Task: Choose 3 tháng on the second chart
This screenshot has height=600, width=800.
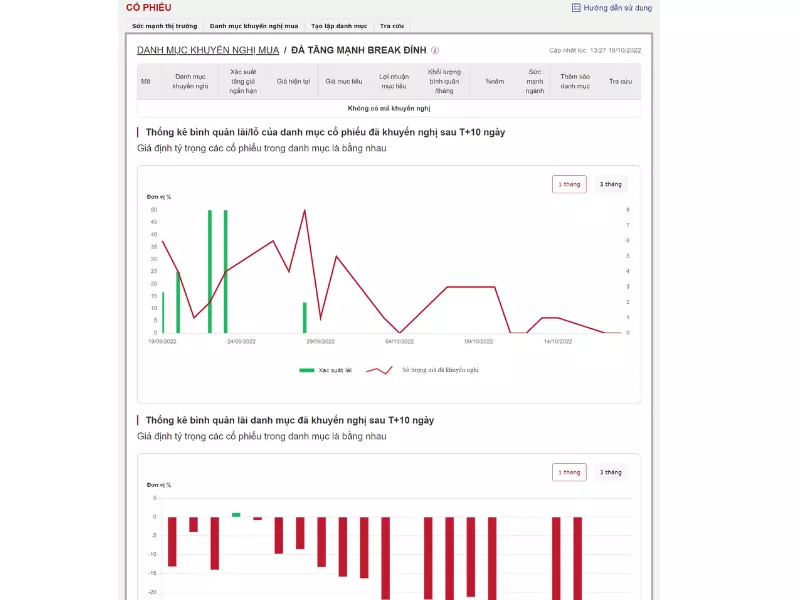Action: pos(610,472)
